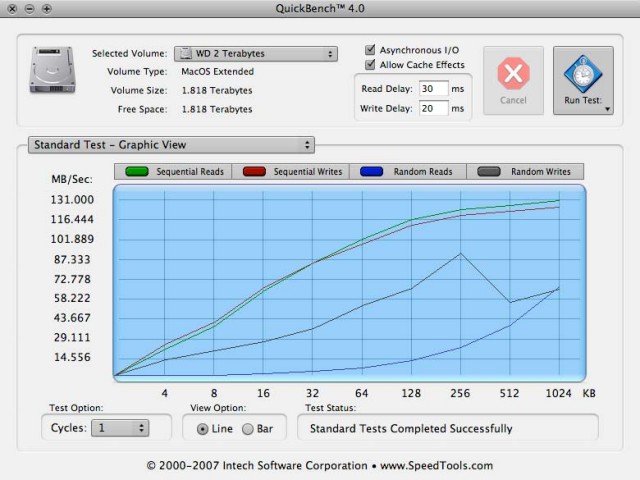Click the Random Writes legend label
640x480 pixels.
541,172
